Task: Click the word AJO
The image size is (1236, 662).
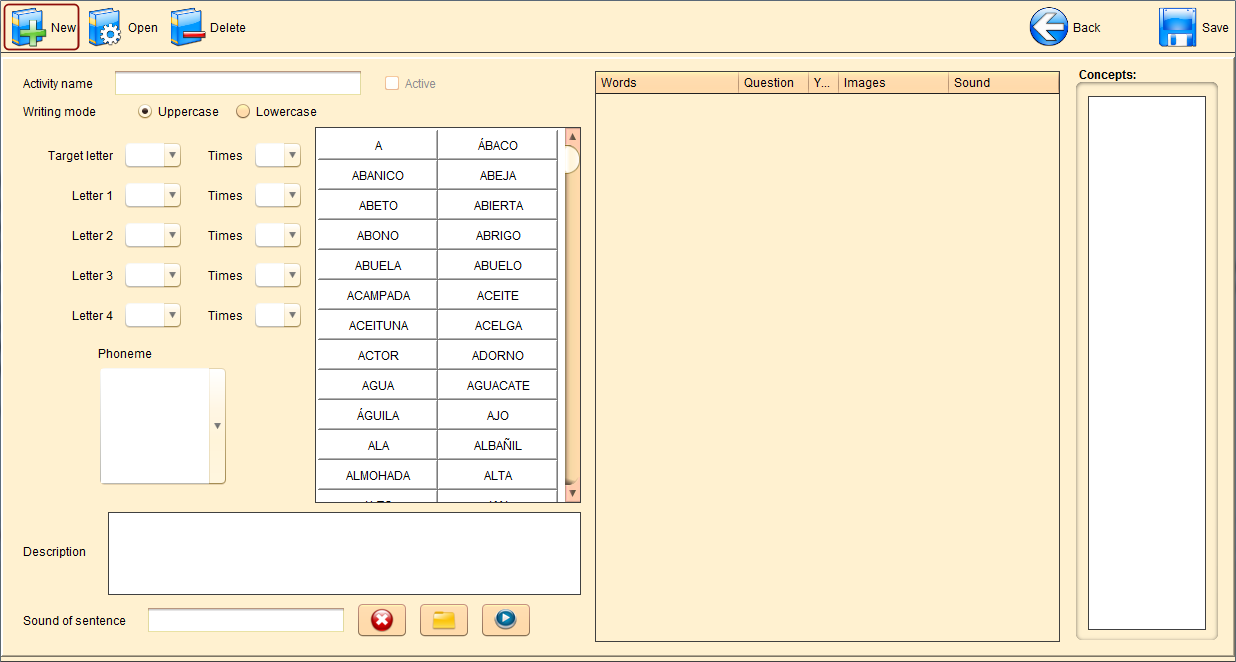Action: (x=498, y=415)
